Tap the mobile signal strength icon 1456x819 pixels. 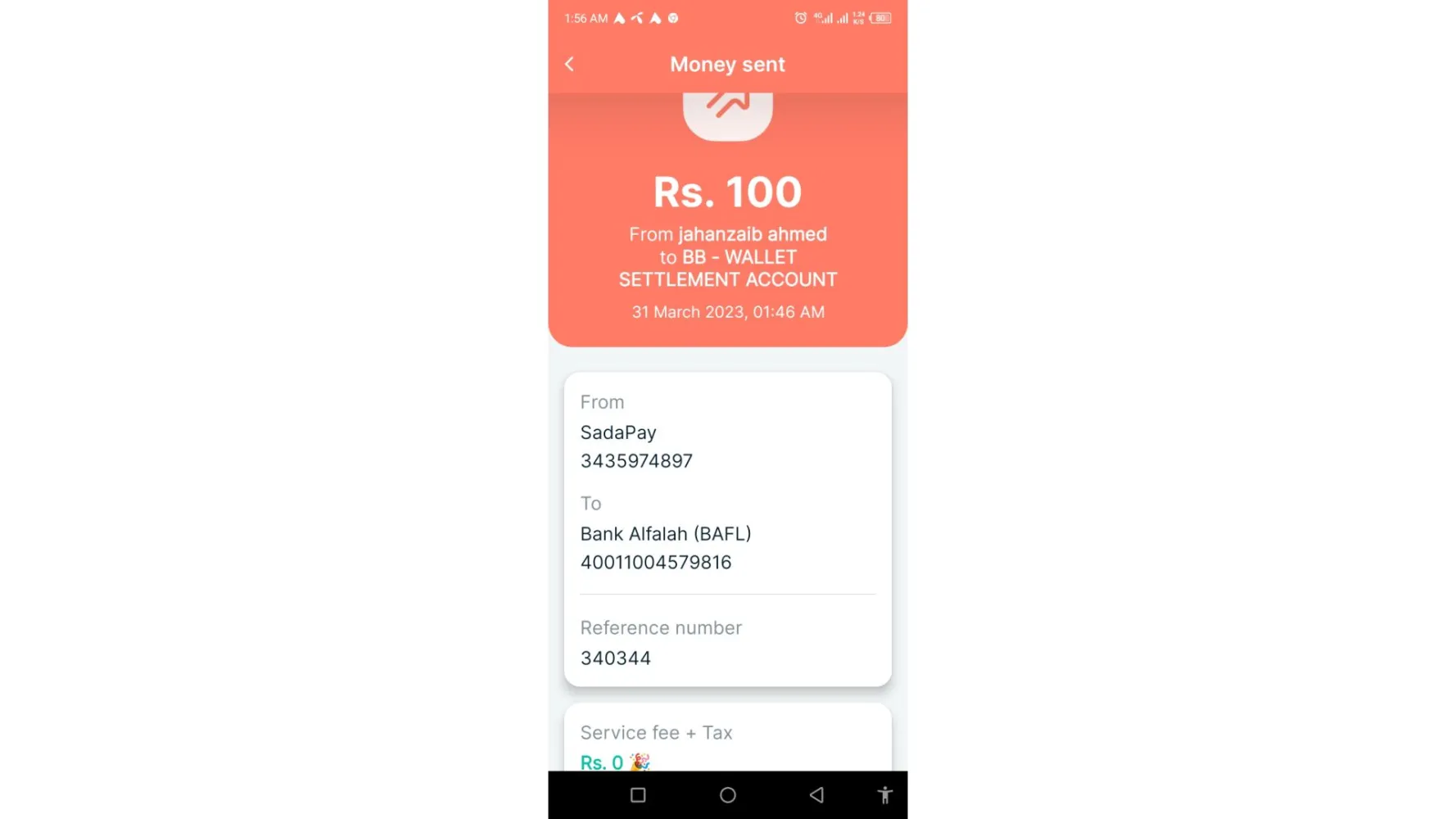[x=823, y=18]
